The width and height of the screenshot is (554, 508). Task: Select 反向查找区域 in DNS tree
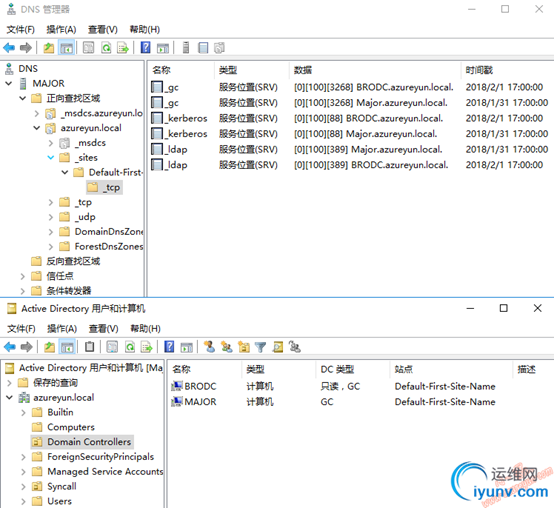[66, 261]
